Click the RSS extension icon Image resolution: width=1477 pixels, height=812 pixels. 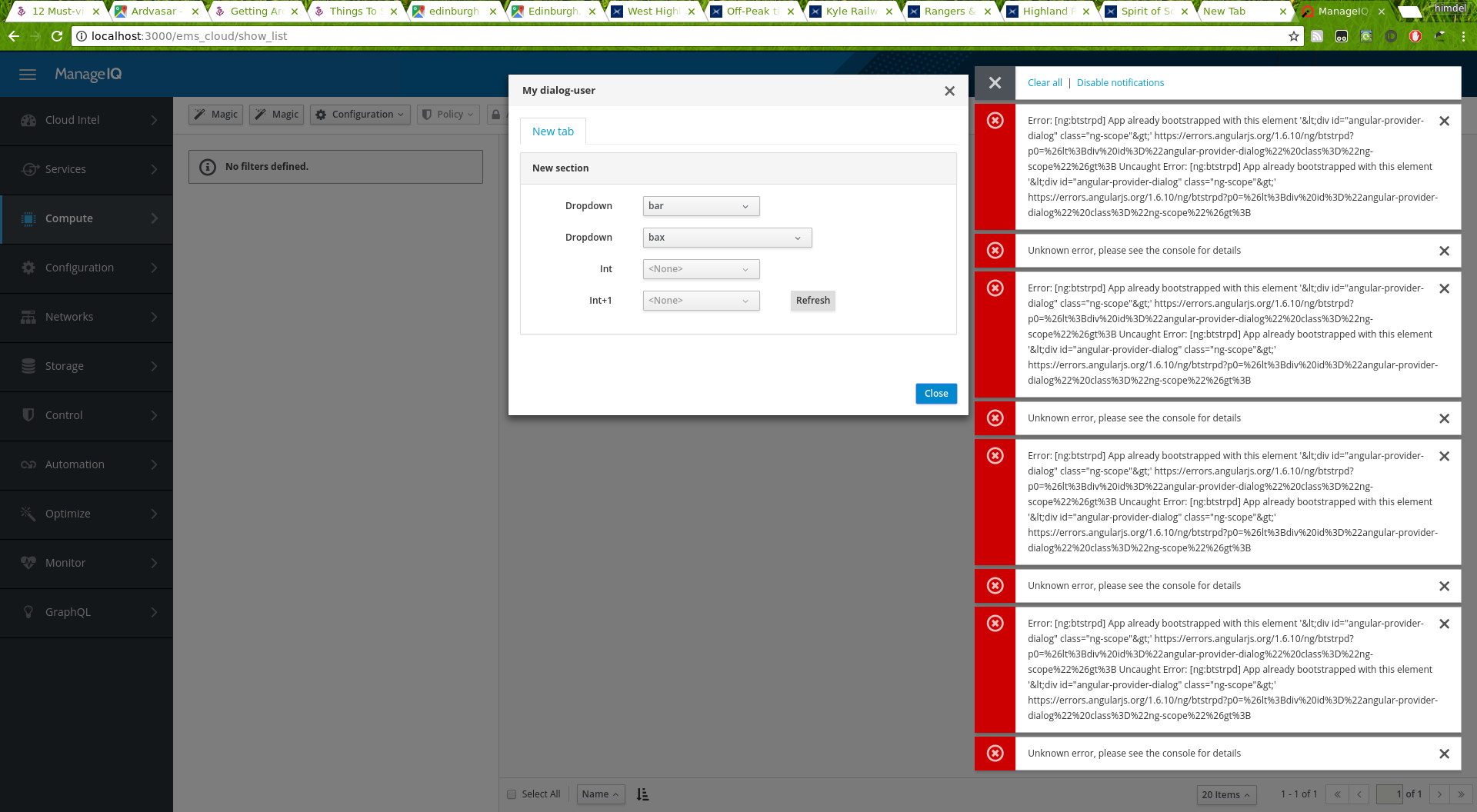1317,36
